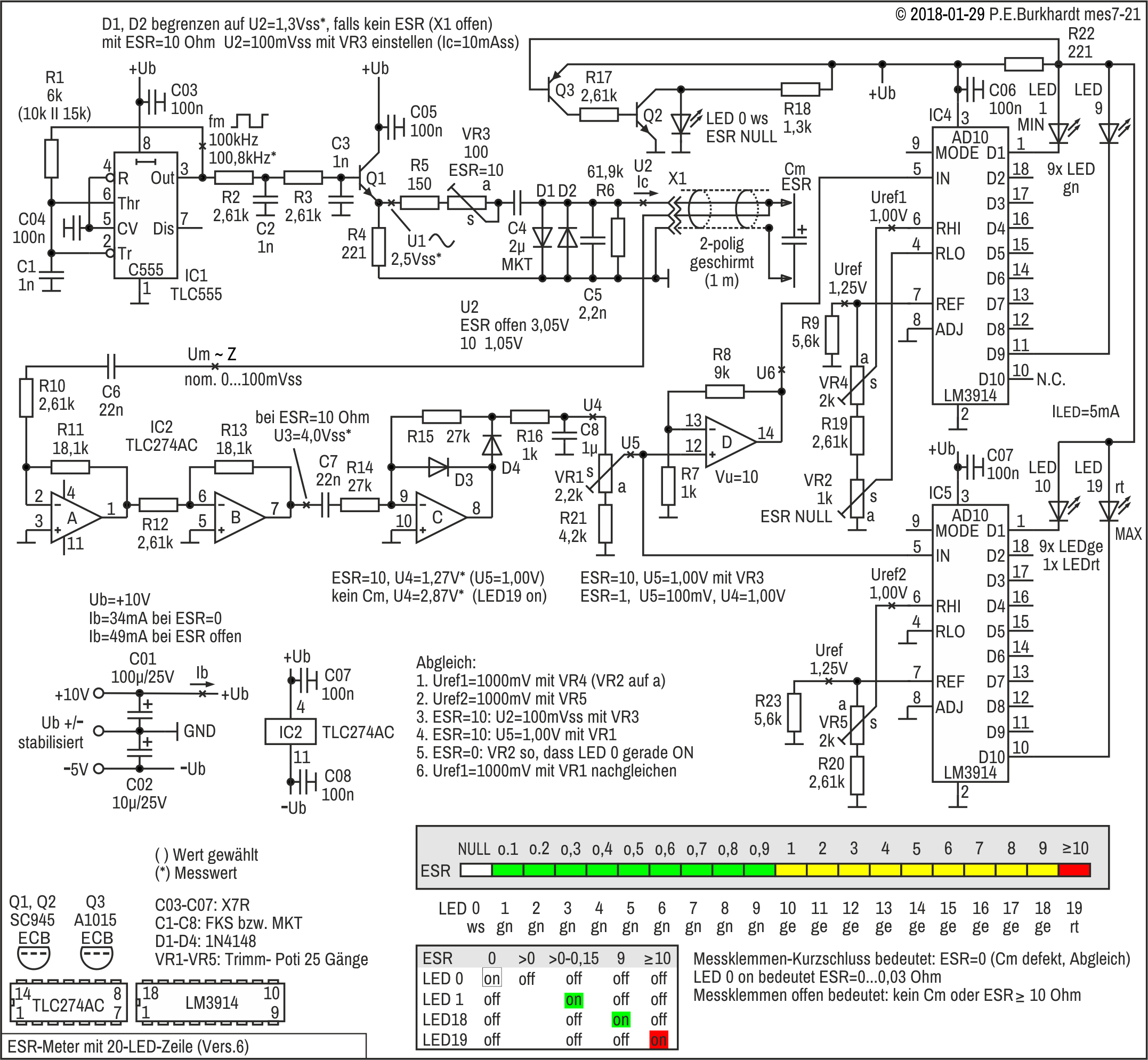Image resolution: width=1148 pixels, height=1060 pixels.
Task: Click the 'N.C.' label at pin 10
Action: pos(1051,380)
